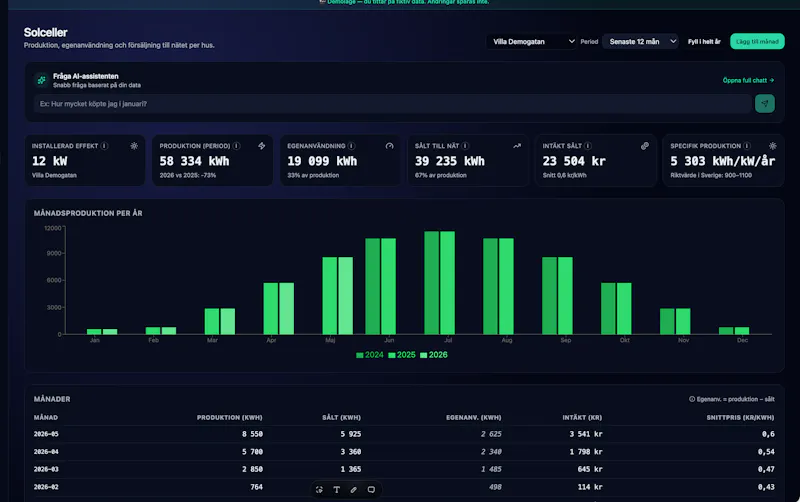Screen dimensions: 800x502
Task: Click the Solceller page heading
Action: (x=45, y=33)
